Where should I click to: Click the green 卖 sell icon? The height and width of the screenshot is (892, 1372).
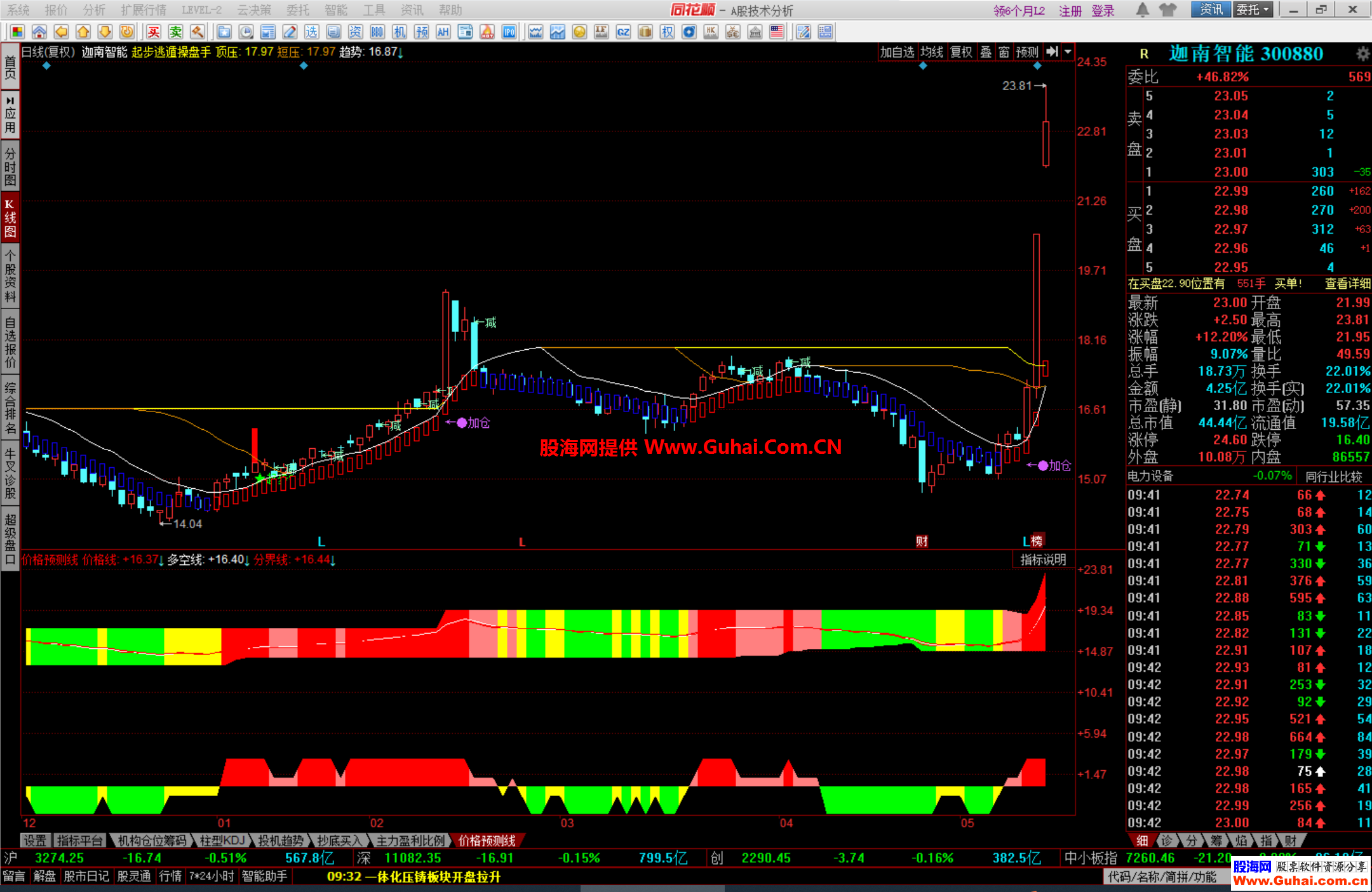click(x=176, y=32)
